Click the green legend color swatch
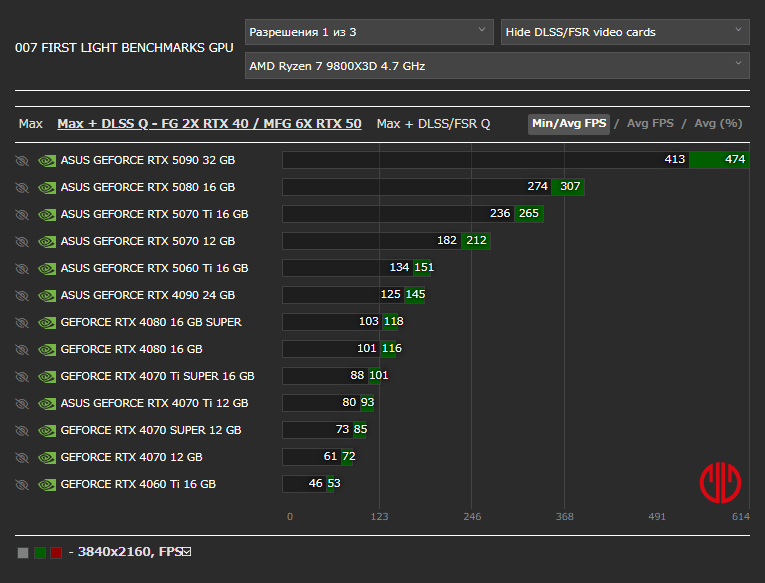The width and height of the screenshot is (765, 583). coord(40,553)
